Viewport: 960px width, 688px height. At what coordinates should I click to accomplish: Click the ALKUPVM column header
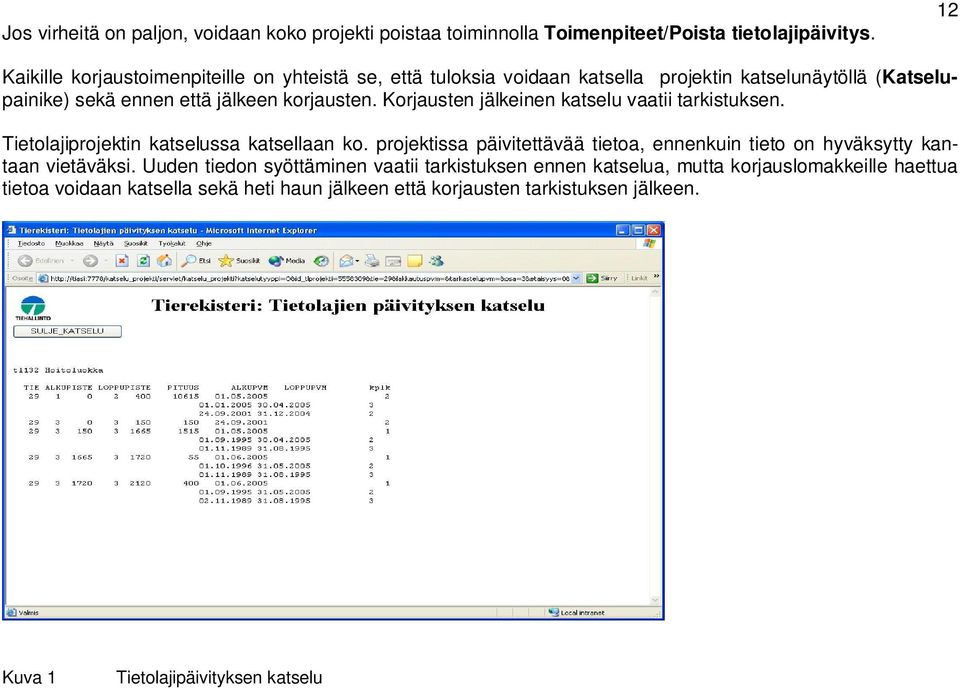[x=250, y=387]
